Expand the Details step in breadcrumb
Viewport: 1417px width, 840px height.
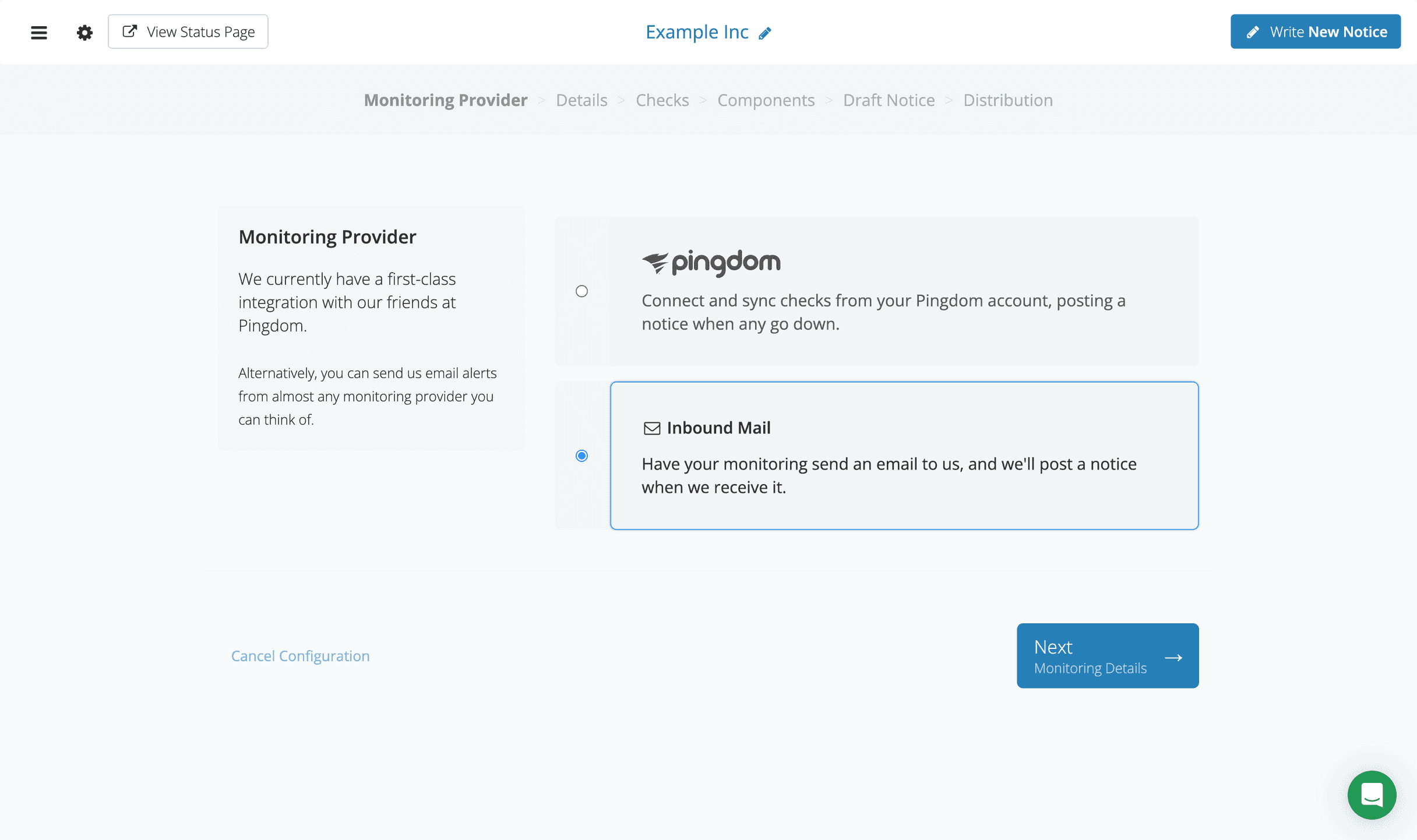coord(581,100)
